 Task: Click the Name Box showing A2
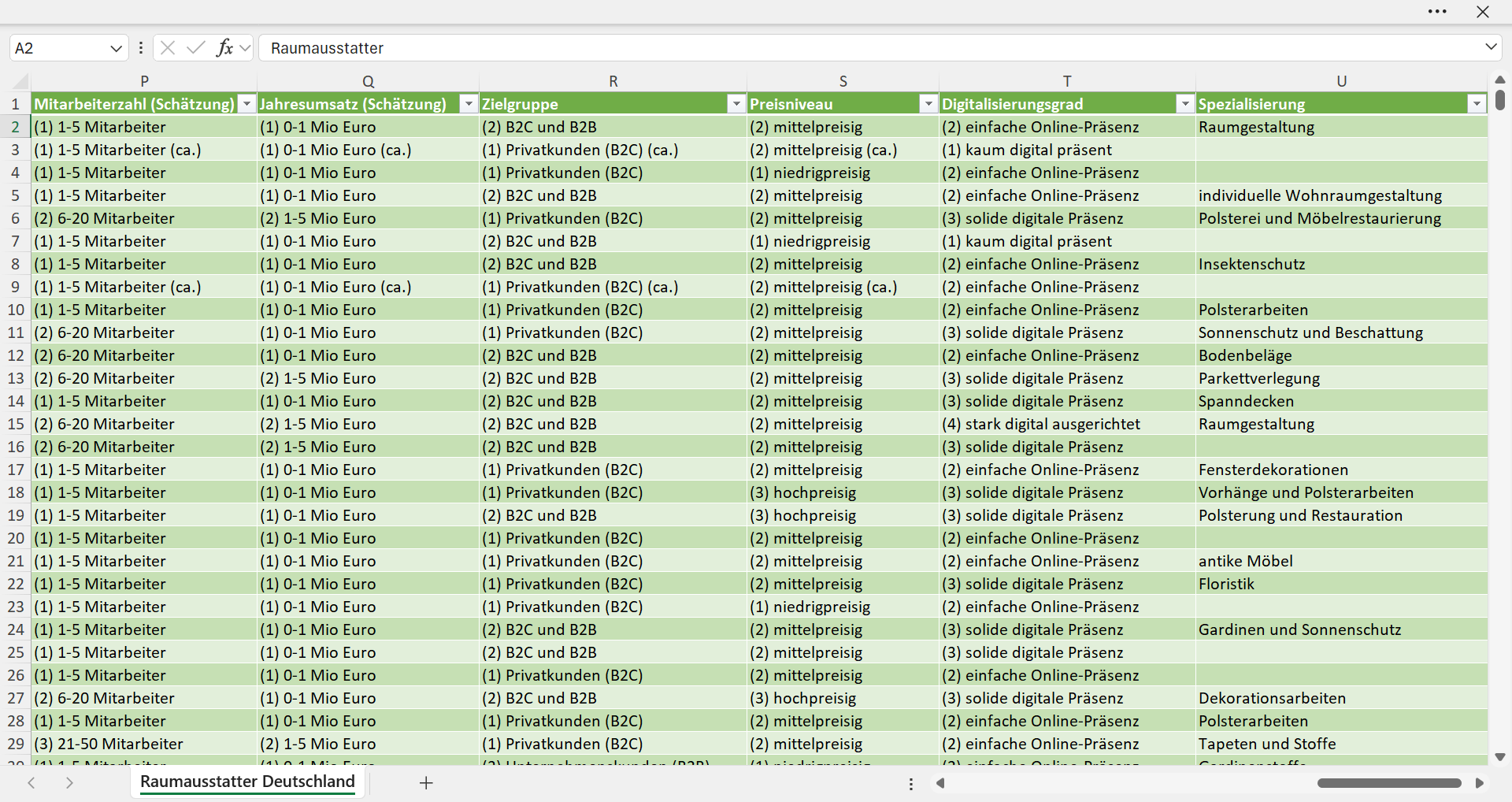pos(60,48)
